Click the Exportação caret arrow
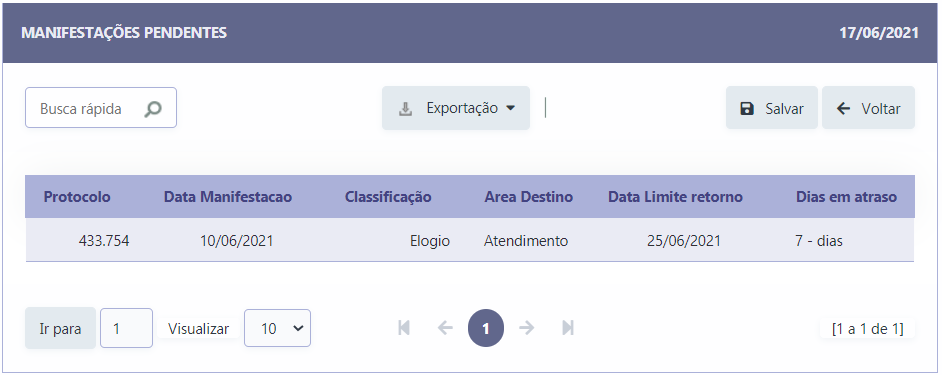The image size is (942, 375). coord(511,108)
